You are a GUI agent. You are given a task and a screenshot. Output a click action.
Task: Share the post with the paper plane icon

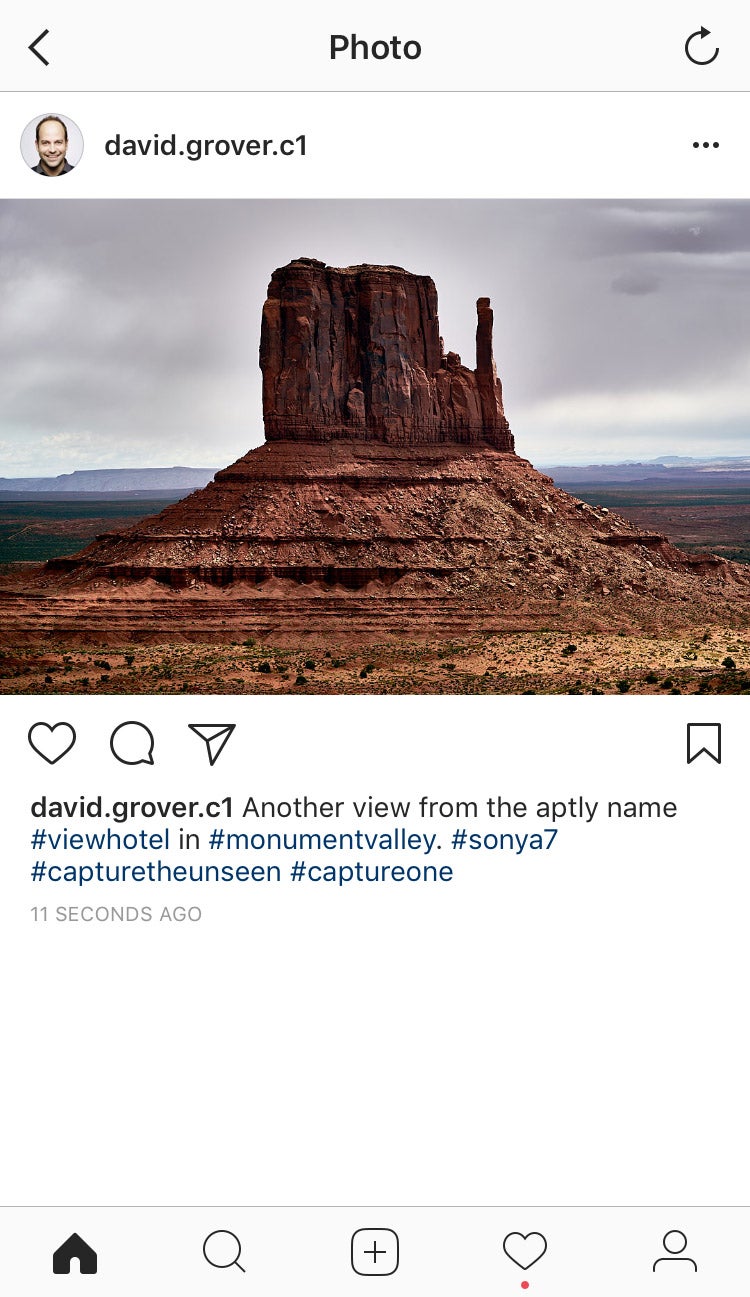tap(212, 743)
